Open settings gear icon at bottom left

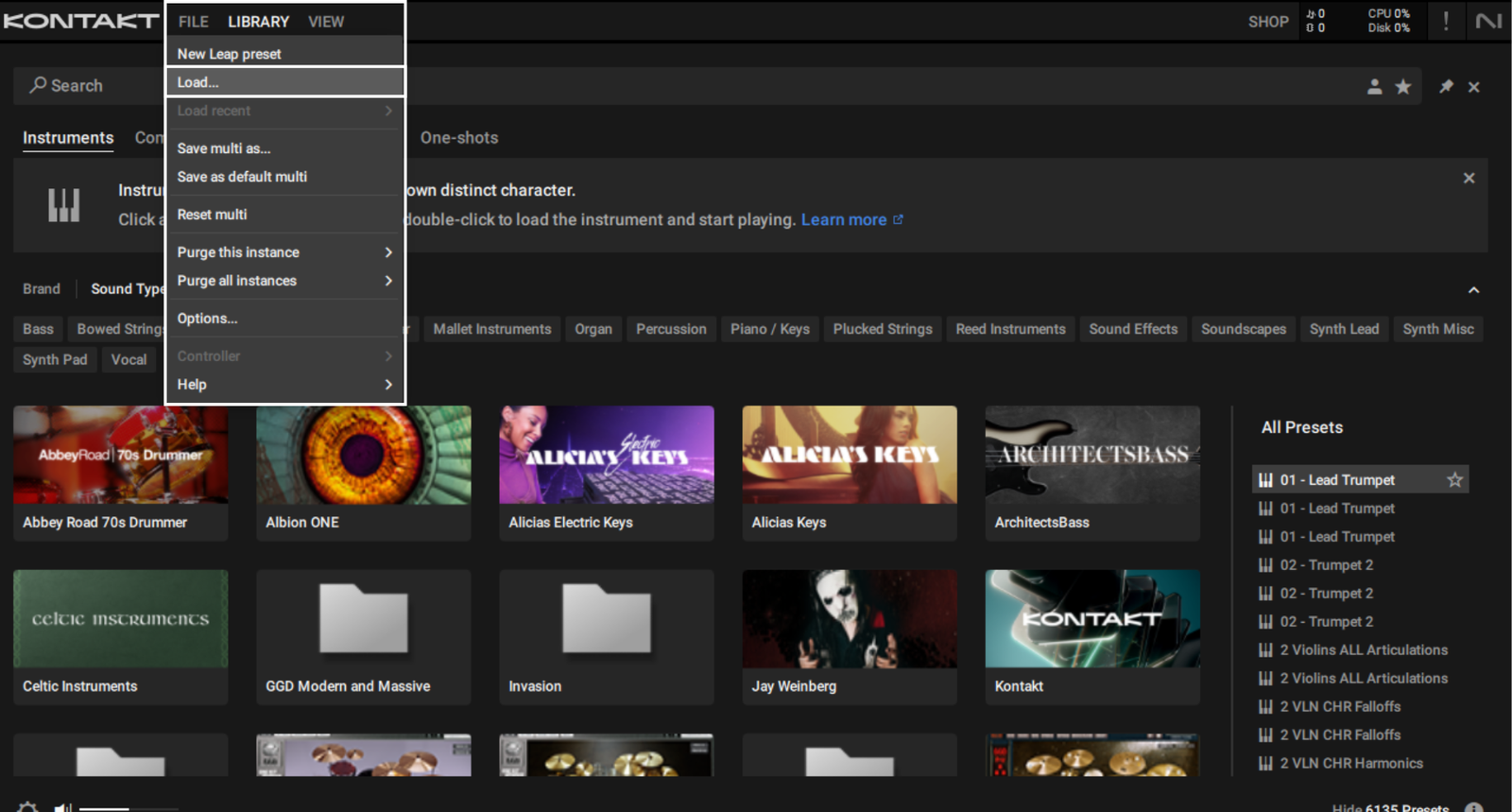coord(27,807)
